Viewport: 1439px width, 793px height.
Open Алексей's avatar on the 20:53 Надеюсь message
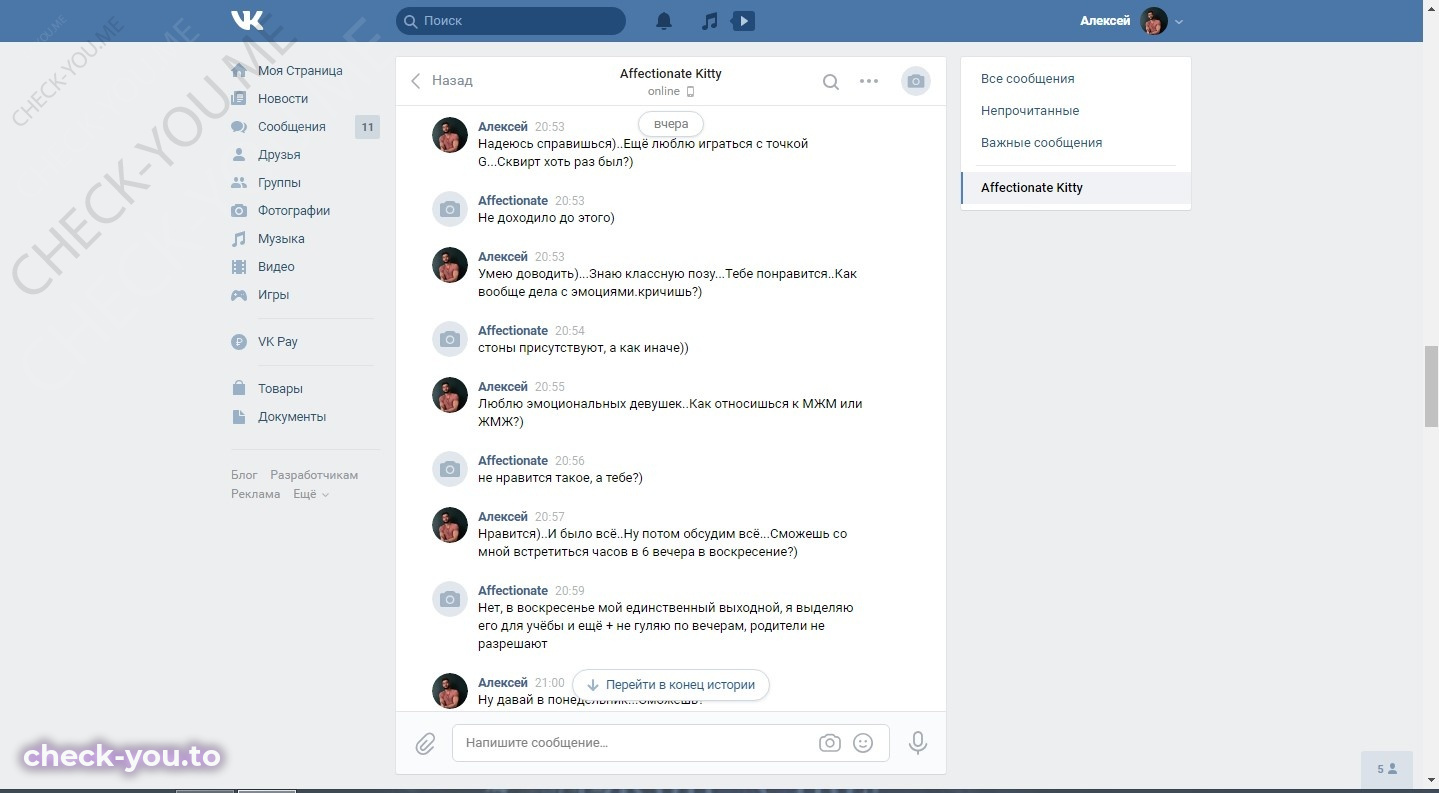[x=450, y=135]
